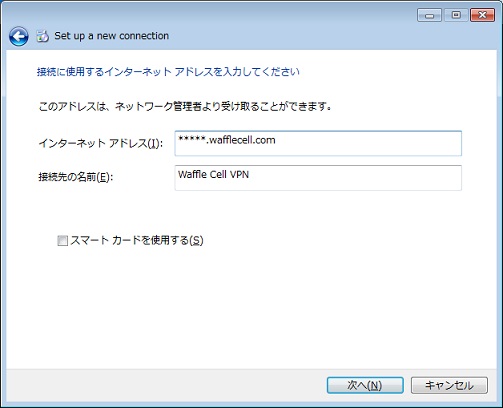This screenshot has height=408, width=503.
Task: Enable スマート カードを使用する checkbox
Action: tap(62, 240)
